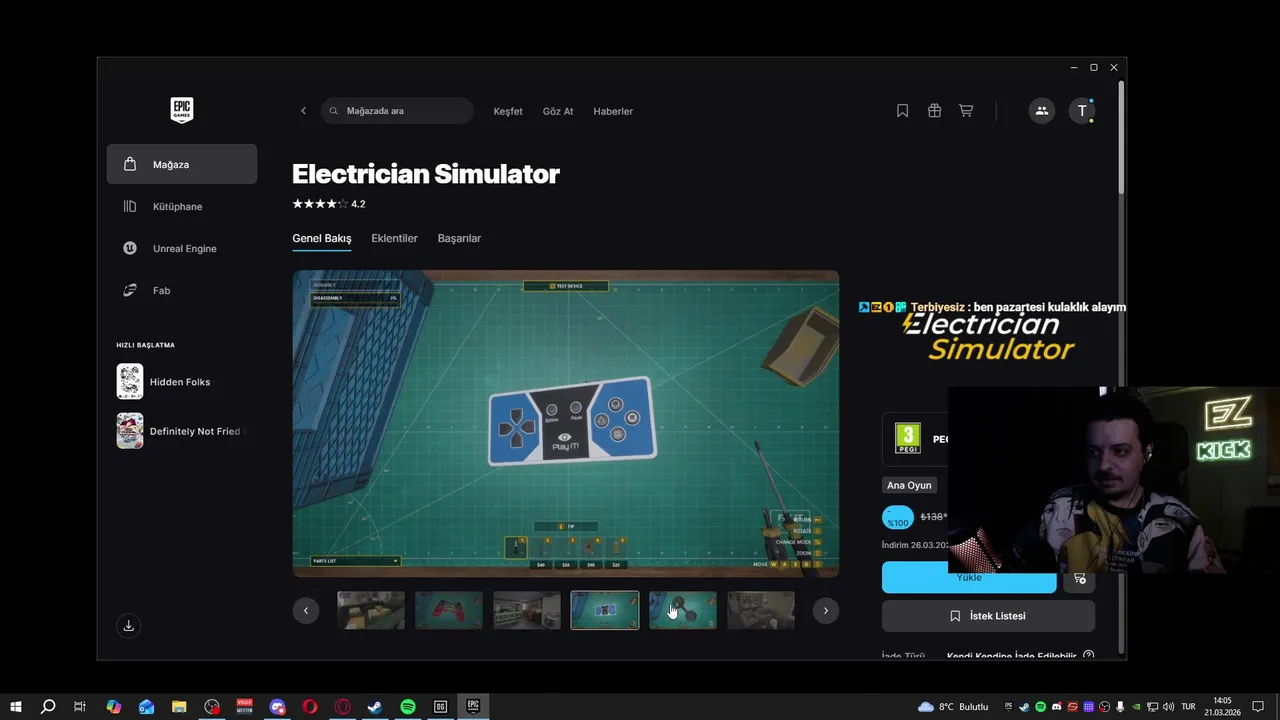The image size is (1280, 720).
Task: Select the highlighted blue controller thumbnail
Action: point(605,610)
